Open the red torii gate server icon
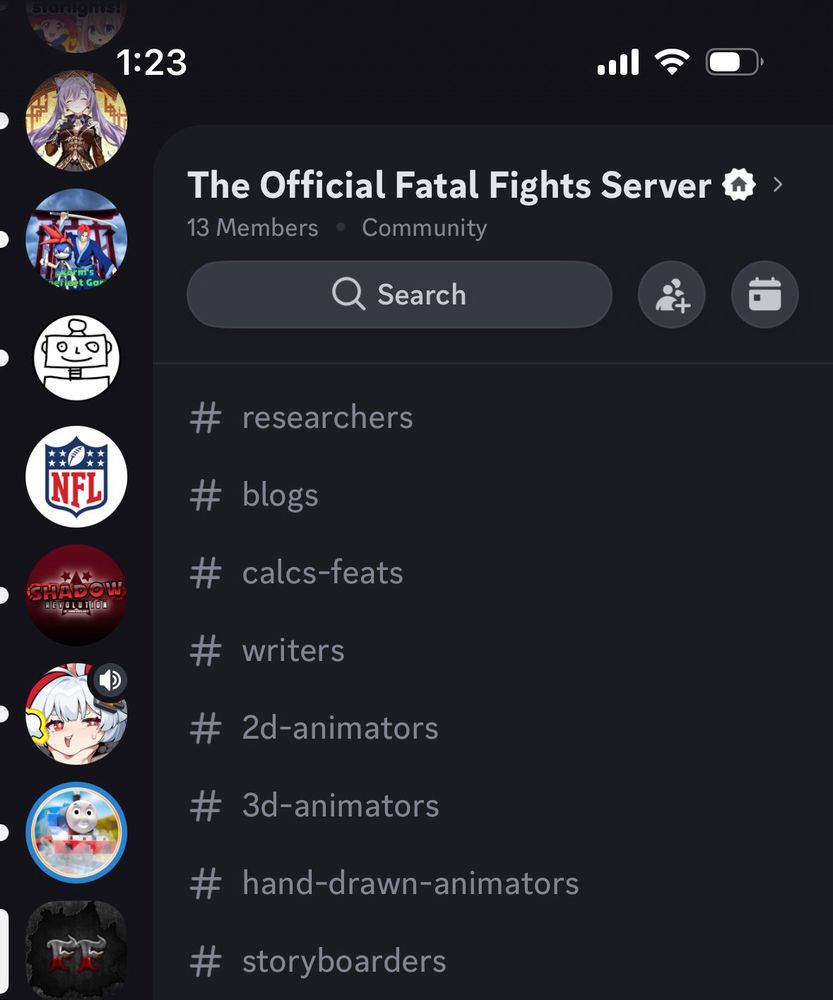This screenshot has height=1000, width=833. [x=76, y=239]
